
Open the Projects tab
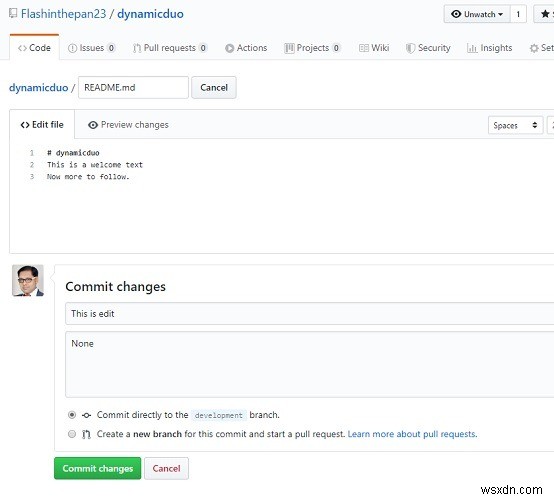312,48
